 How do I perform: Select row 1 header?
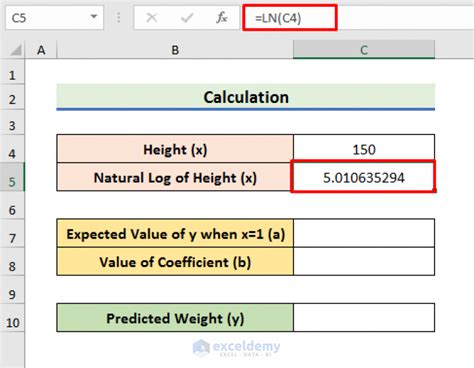(12, 72)
